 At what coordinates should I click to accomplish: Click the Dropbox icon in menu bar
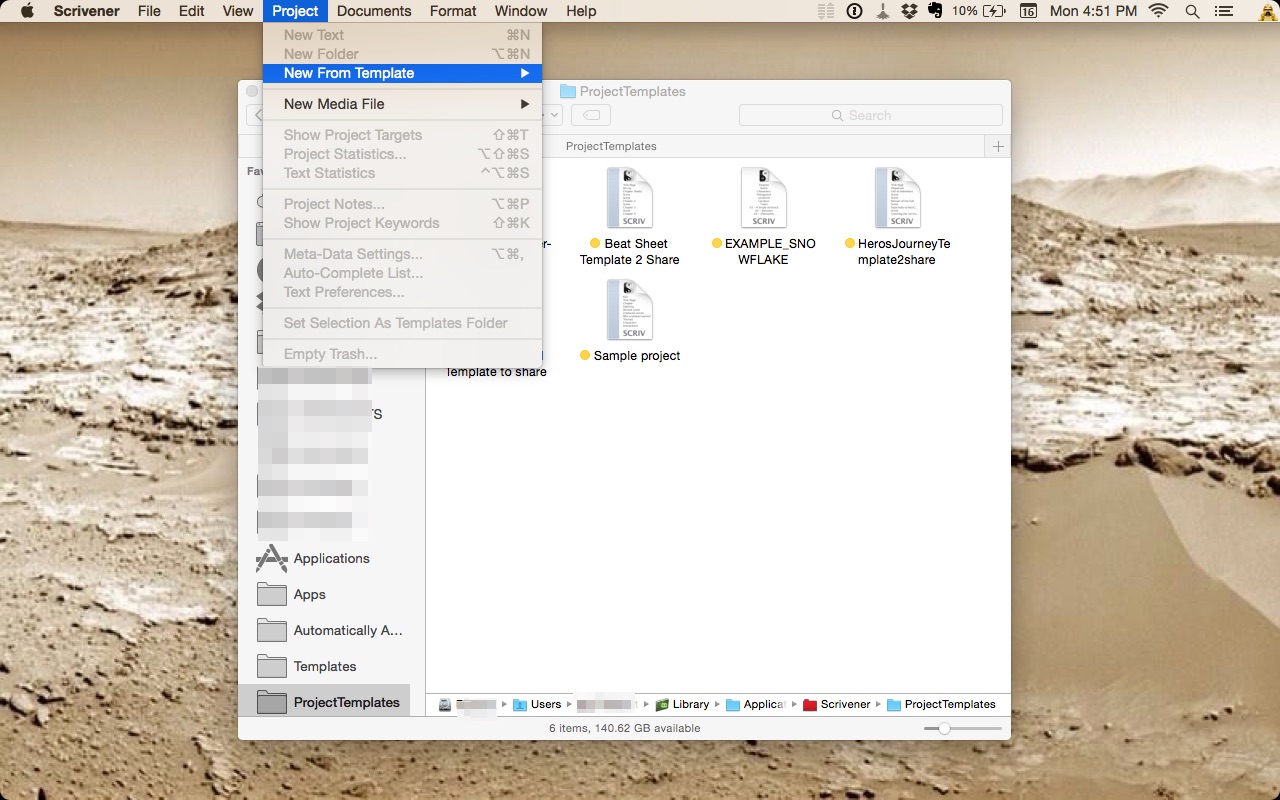(x=909, y=11)
